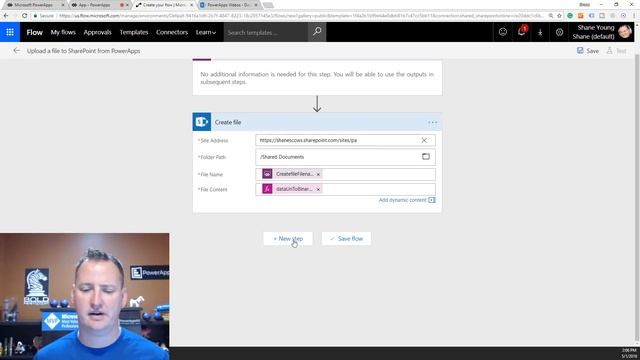Click the search magnifier button

[x=317, y=32]
